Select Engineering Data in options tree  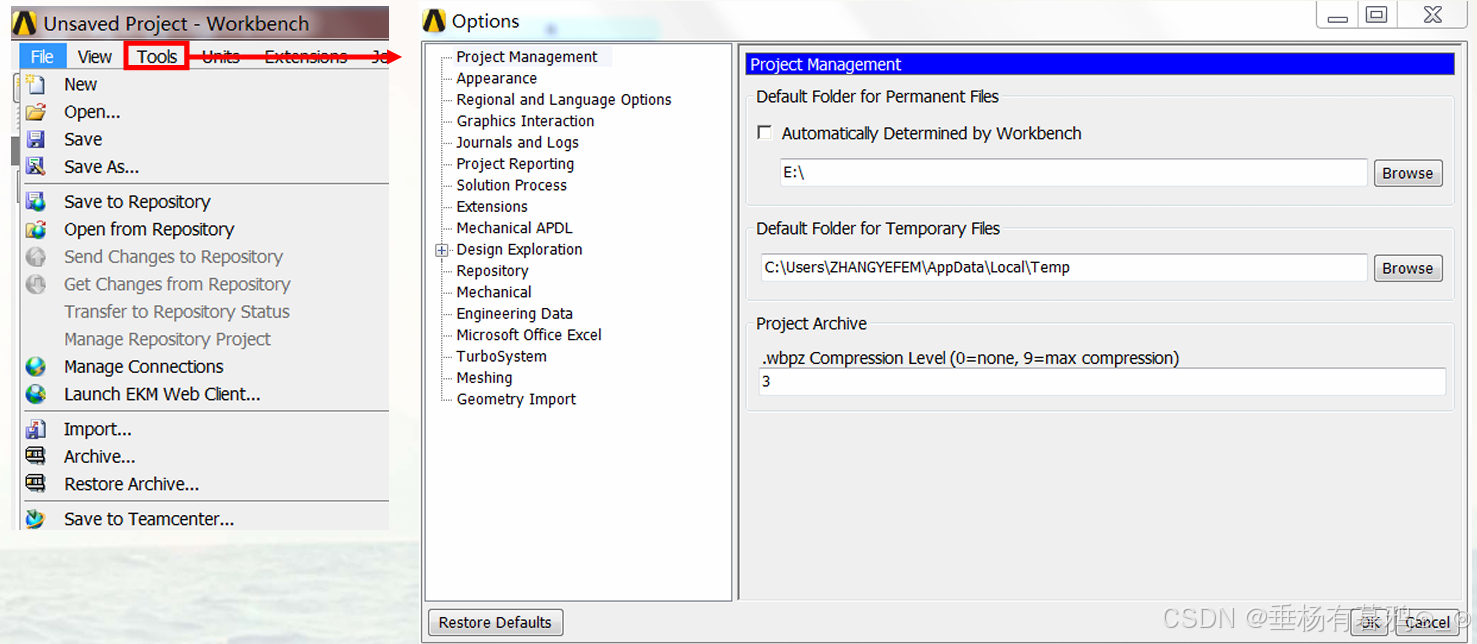515,314
